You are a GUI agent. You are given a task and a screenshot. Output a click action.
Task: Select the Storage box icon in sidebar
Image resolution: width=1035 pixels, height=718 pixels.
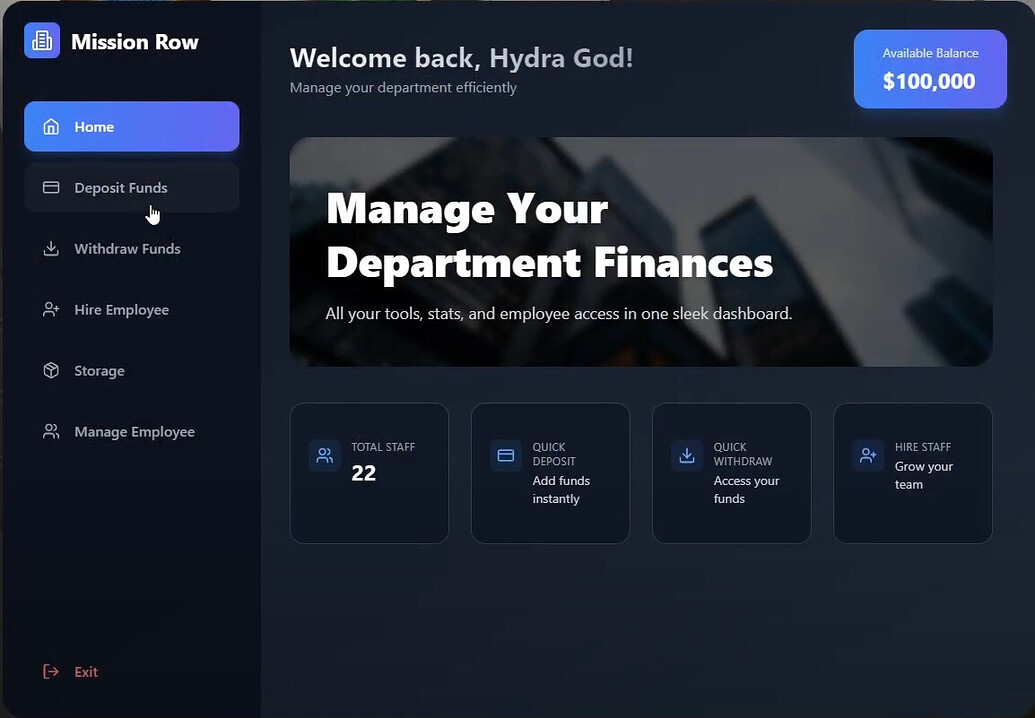tap(50, 370)
